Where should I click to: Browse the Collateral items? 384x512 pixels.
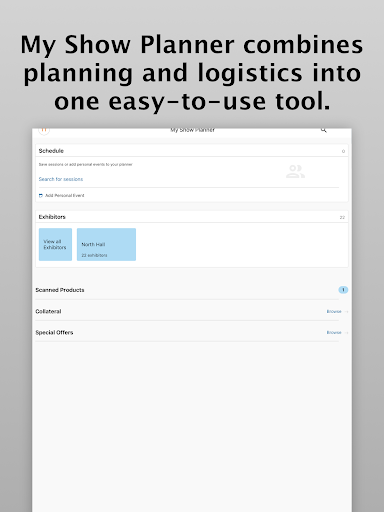click(x=334, y=312)
